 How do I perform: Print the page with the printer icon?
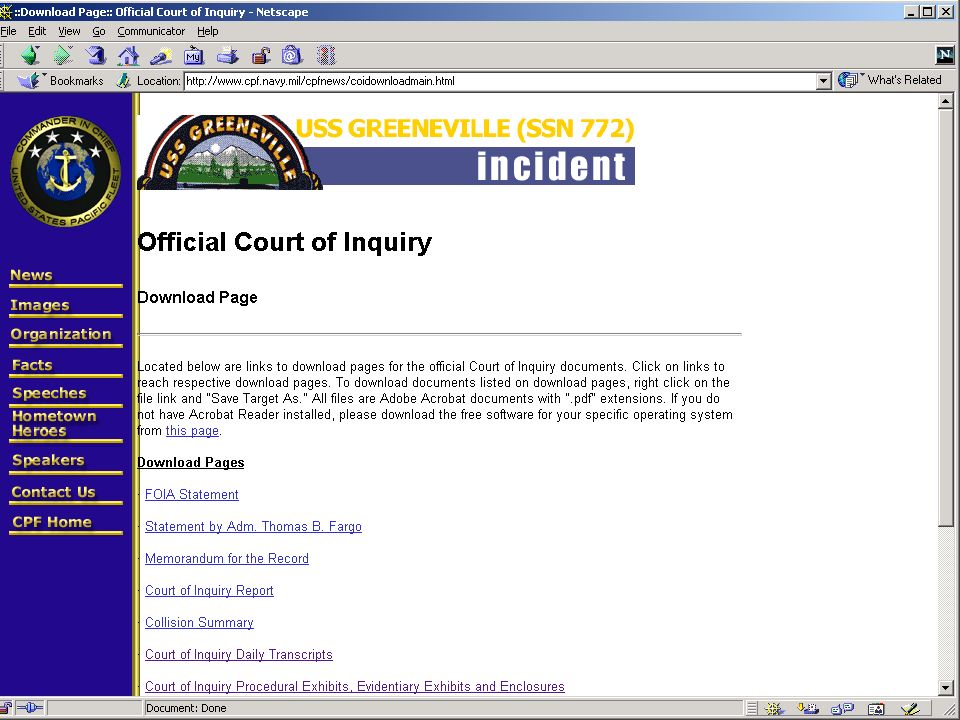click(x=227, y=56)
